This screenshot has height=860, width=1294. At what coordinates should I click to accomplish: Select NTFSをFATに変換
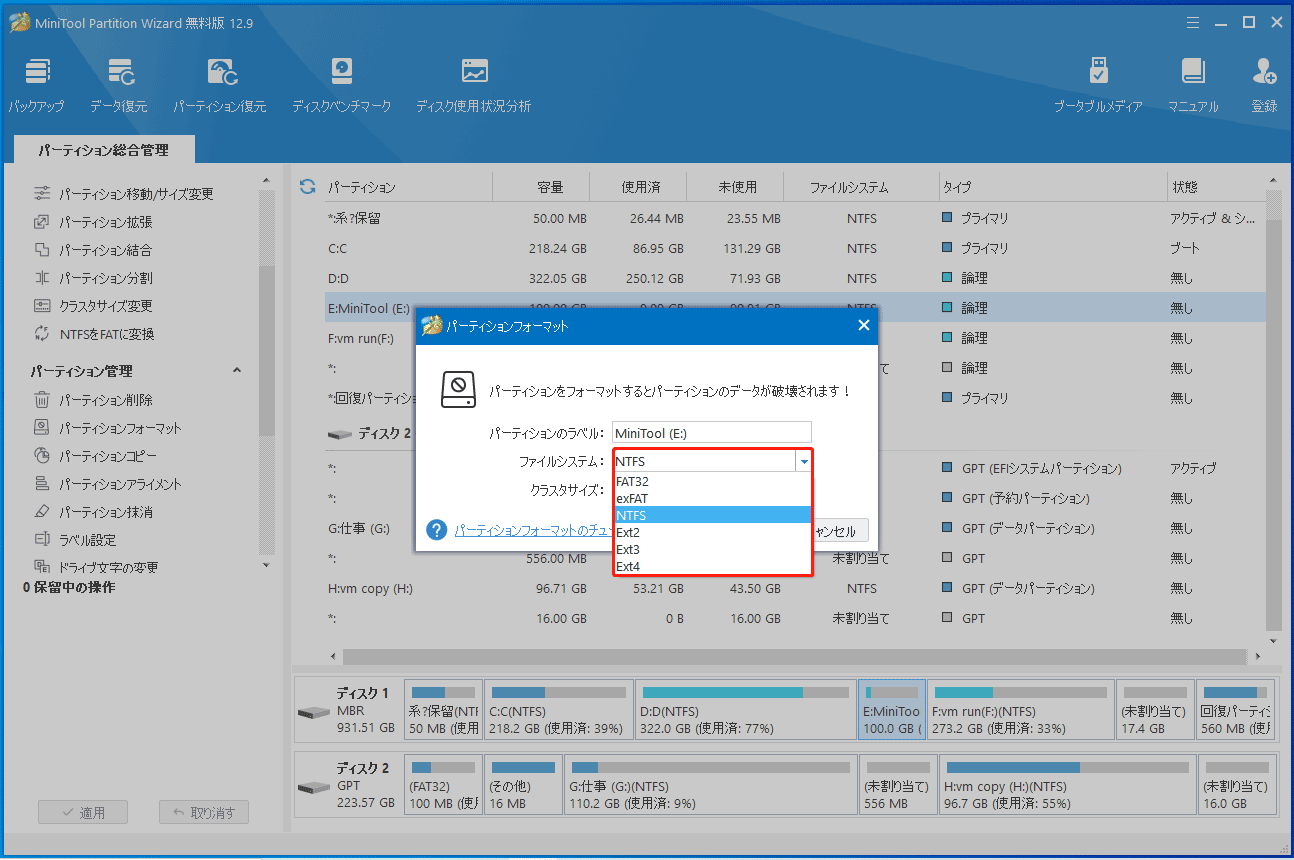click(x=94, y=334)
